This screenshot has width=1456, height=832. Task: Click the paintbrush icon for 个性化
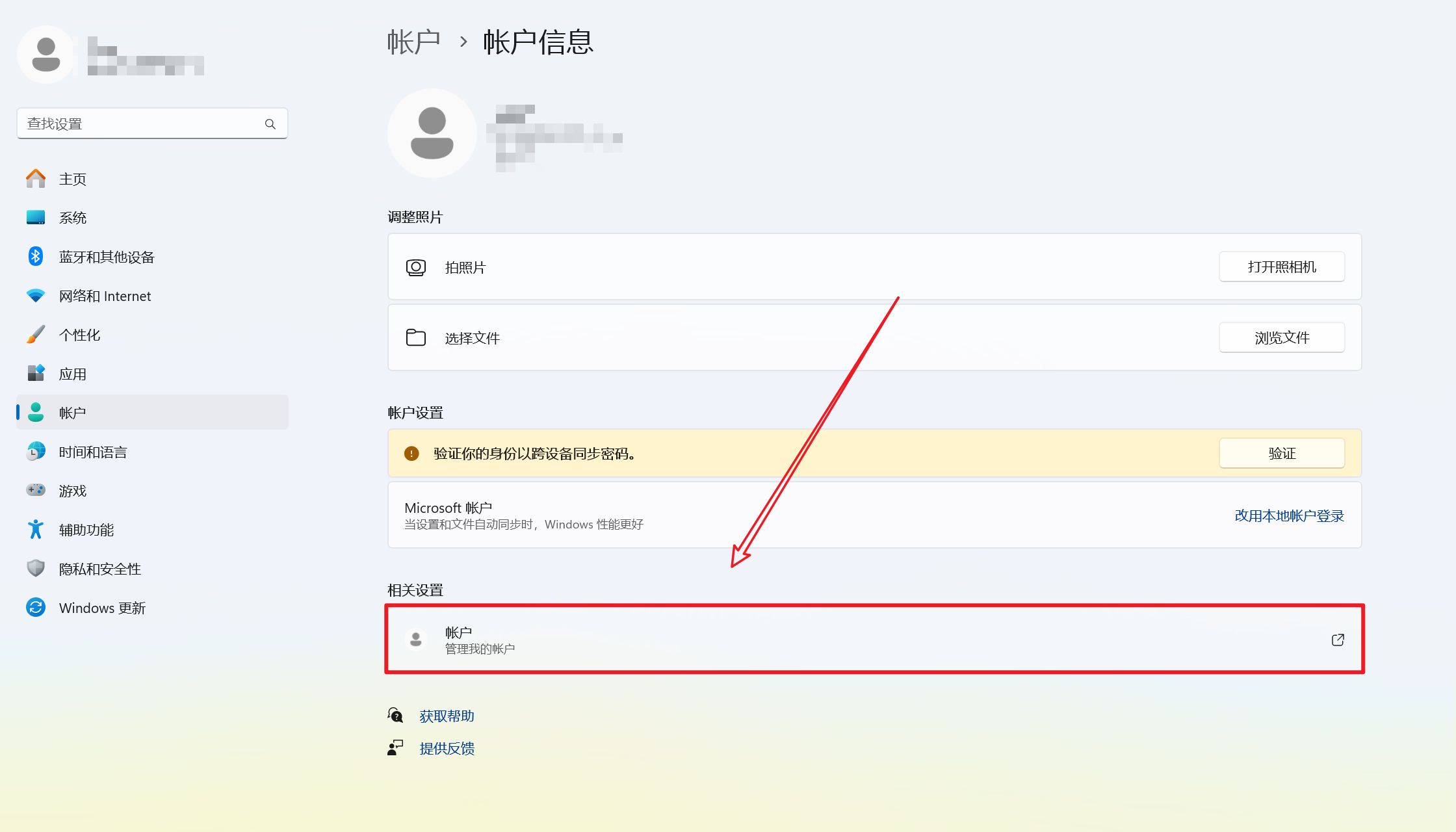(36, 335)
